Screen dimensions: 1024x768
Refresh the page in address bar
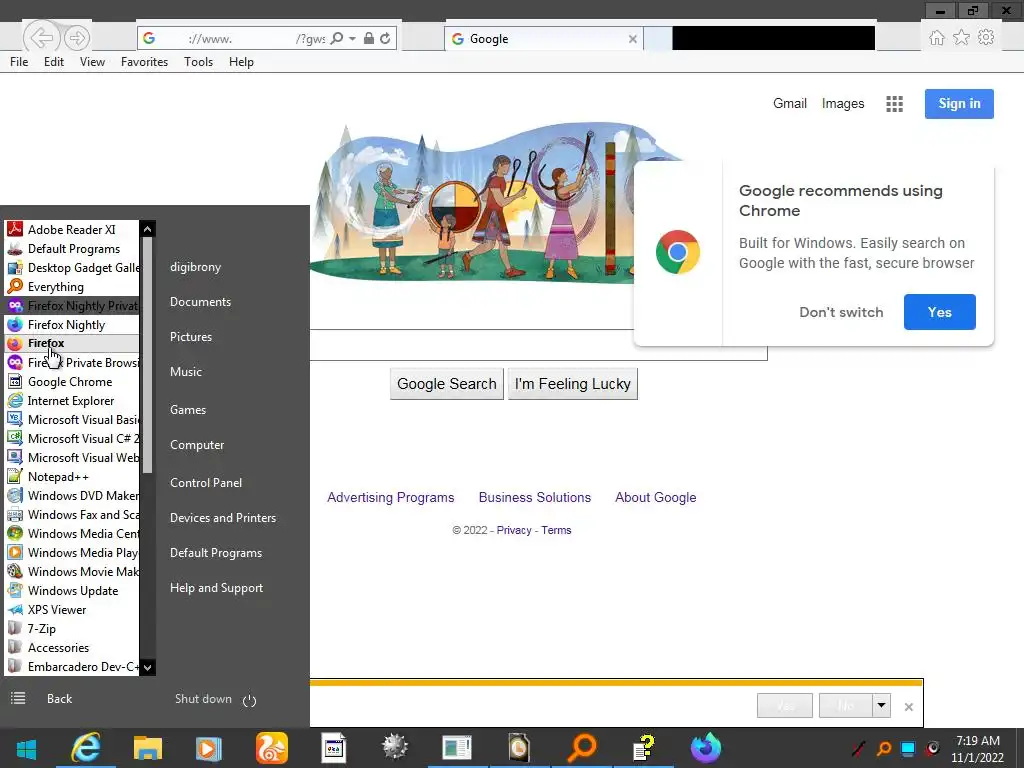pyautogui.click(x=385, y=39)
